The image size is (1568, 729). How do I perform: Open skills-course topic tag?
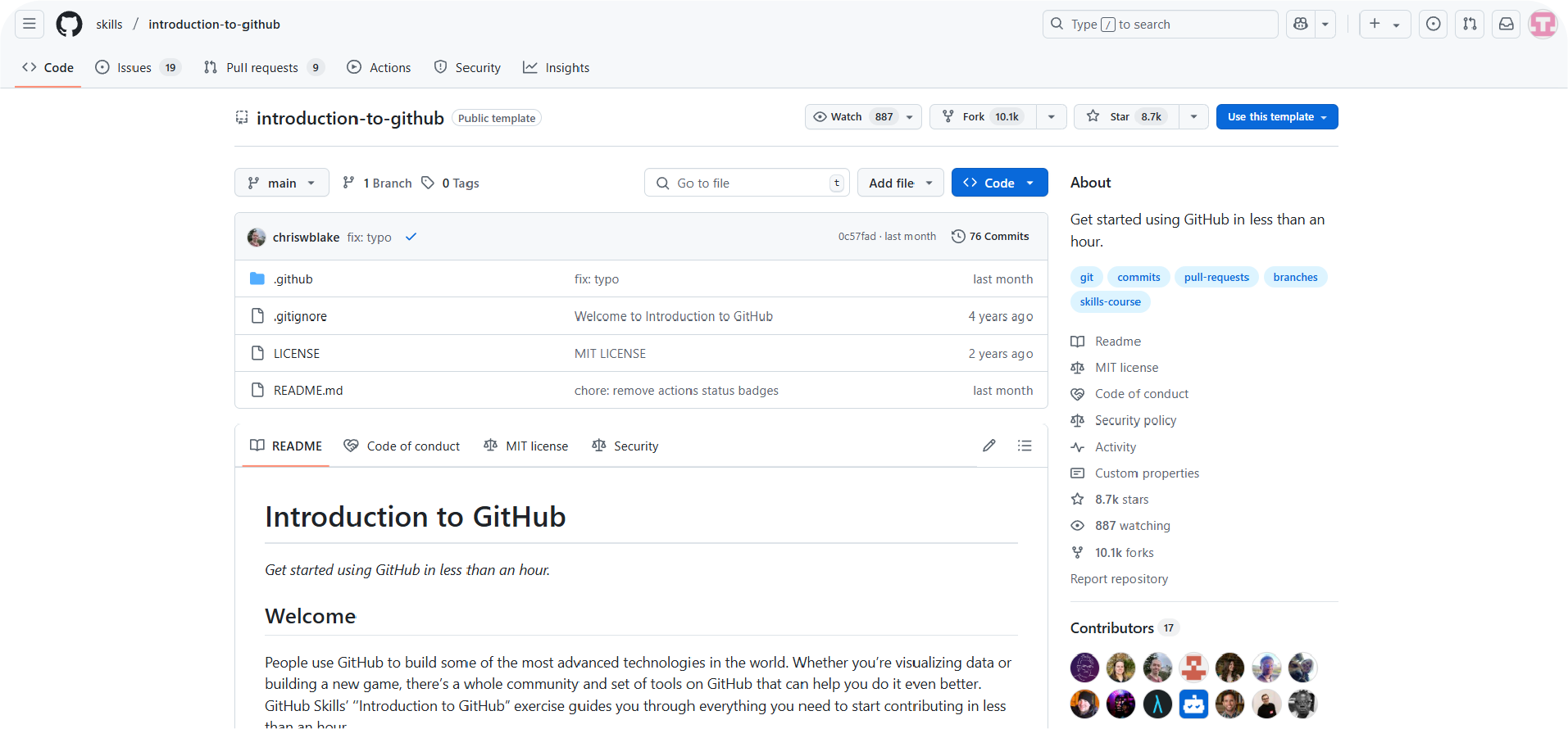click(x=1110, y=301)
